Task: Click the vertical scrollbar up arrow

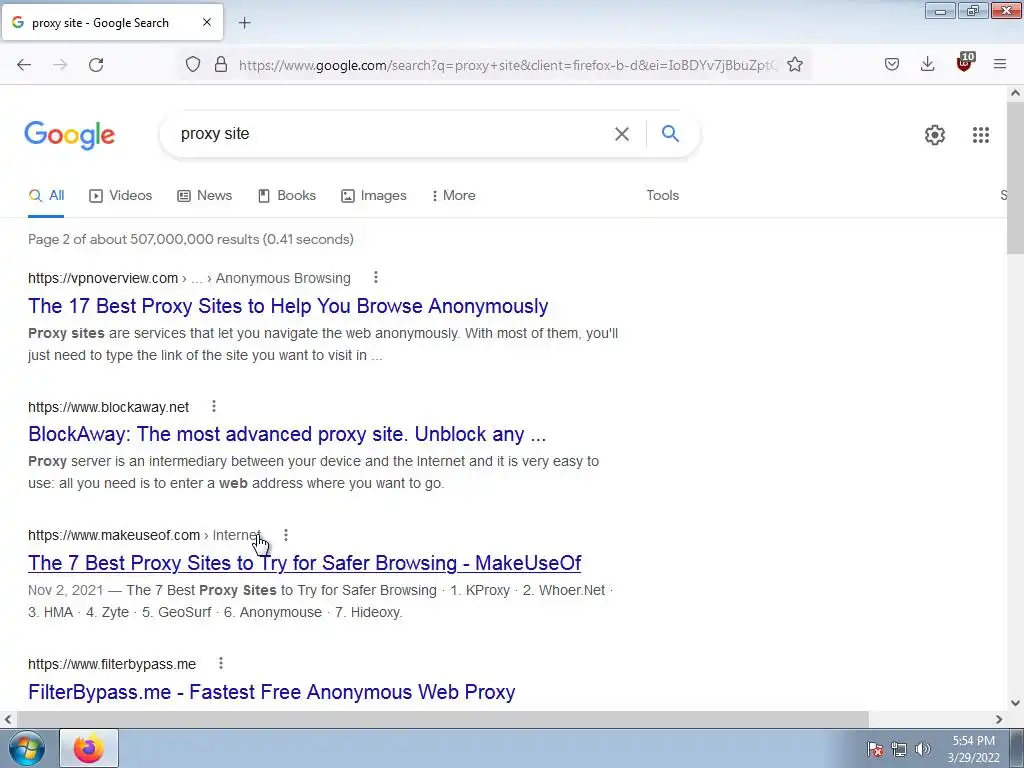Action: tap(1016, 93)
